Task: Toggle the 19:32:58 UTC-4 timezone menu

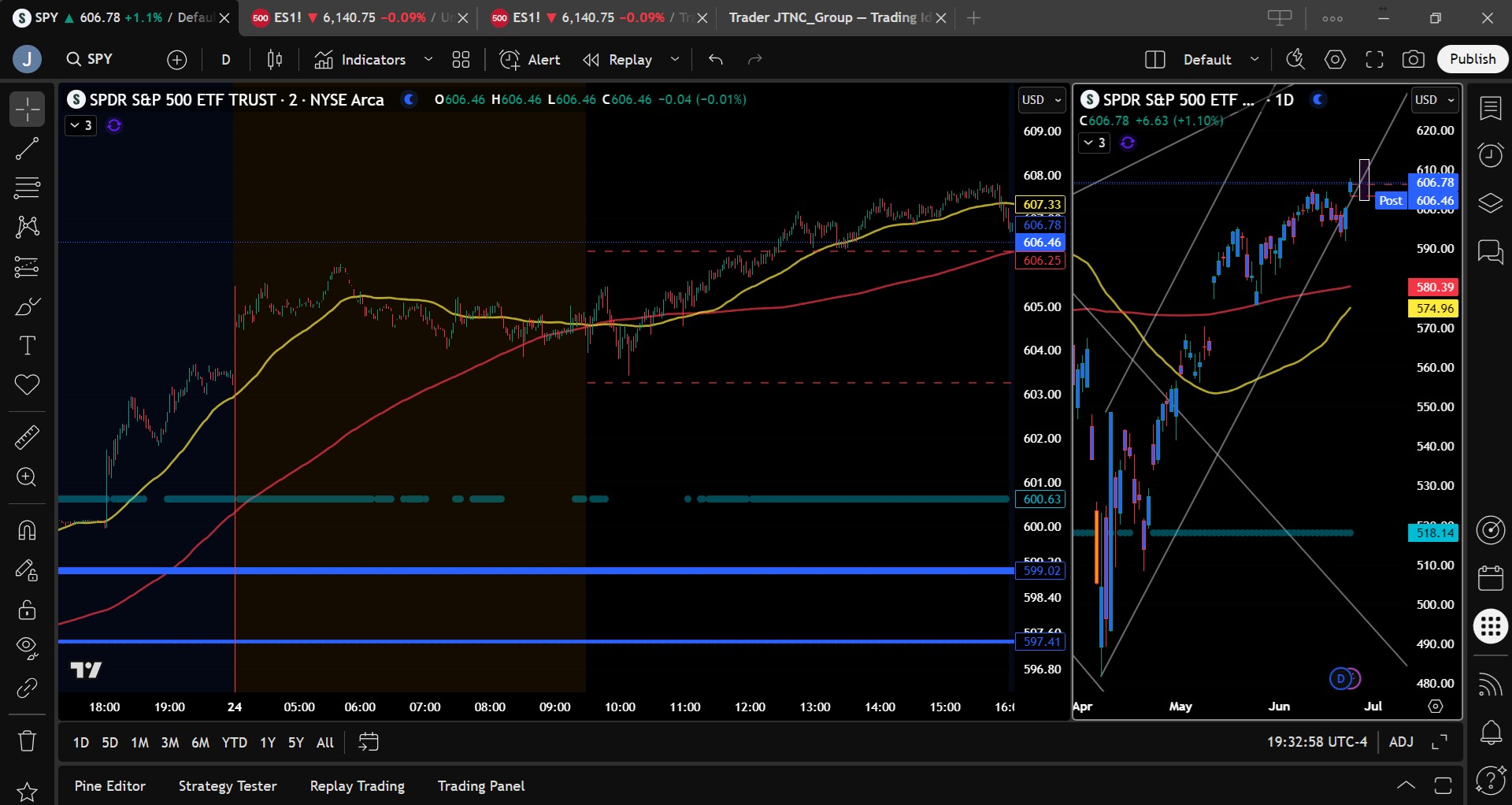Action: tap(1317, 742)
